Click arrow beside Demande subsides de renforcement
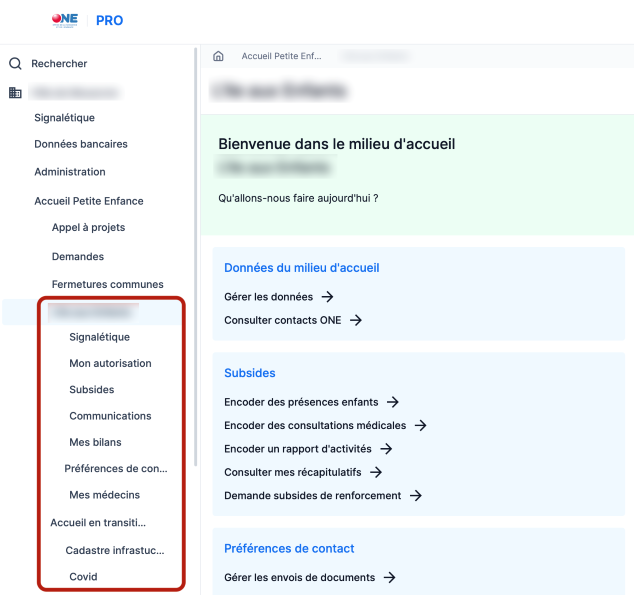This screenshot has width=634, height=595. pyautogui.click(x=415, y=496)
